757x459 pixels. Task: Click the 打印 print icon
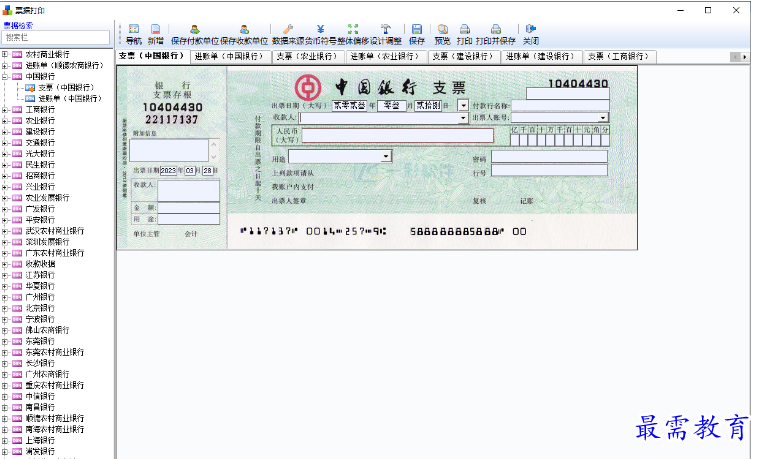click(x=464, y=29)
